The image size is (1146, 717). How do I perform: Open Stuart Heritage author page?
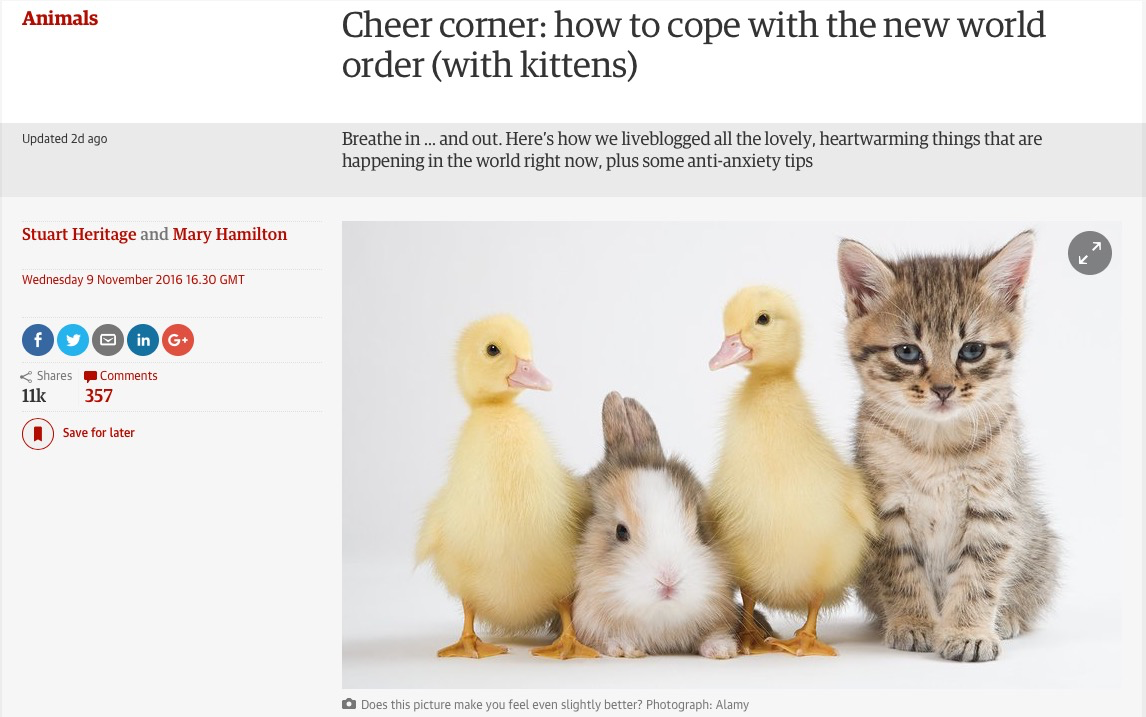79,234
